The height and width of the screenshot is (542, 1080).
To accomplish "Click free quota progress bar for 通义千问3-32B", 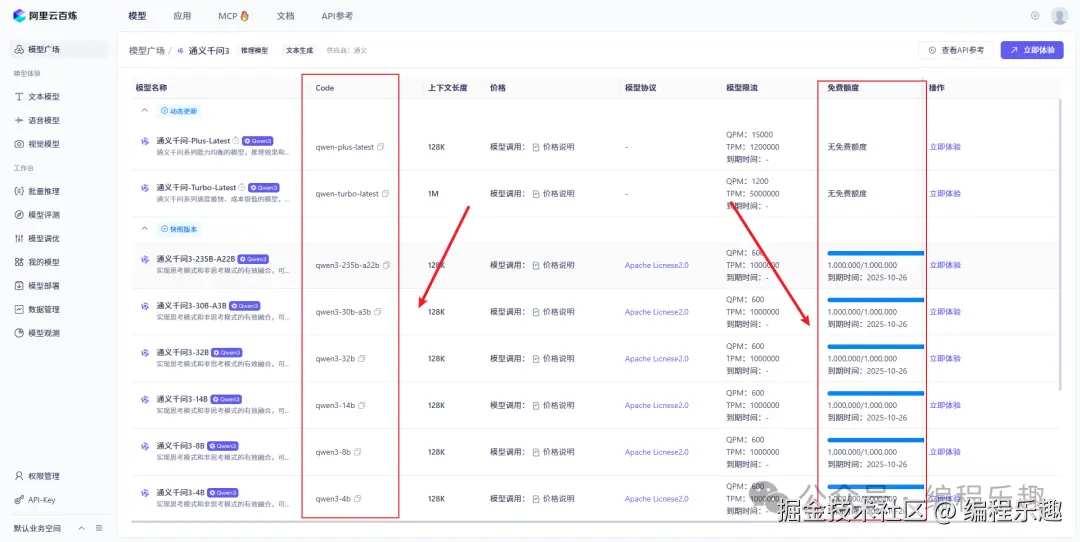I will pos(875,346).
